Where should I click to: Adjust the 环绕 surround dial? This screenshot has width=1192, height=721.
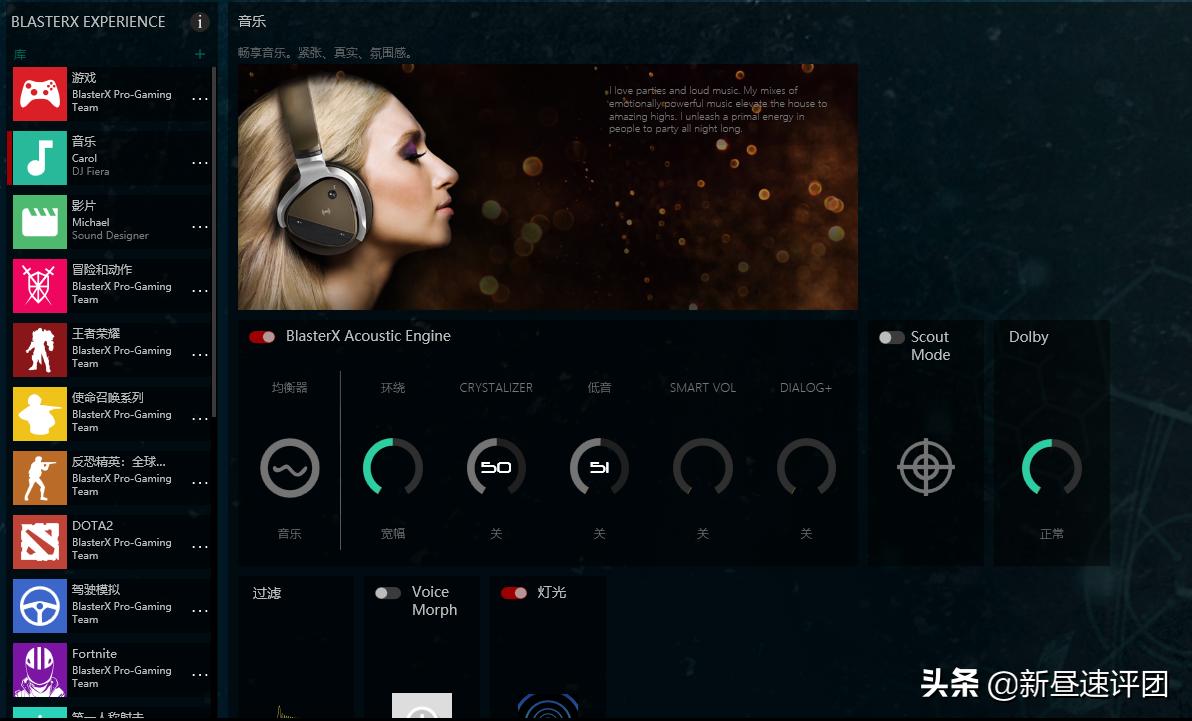393,467
